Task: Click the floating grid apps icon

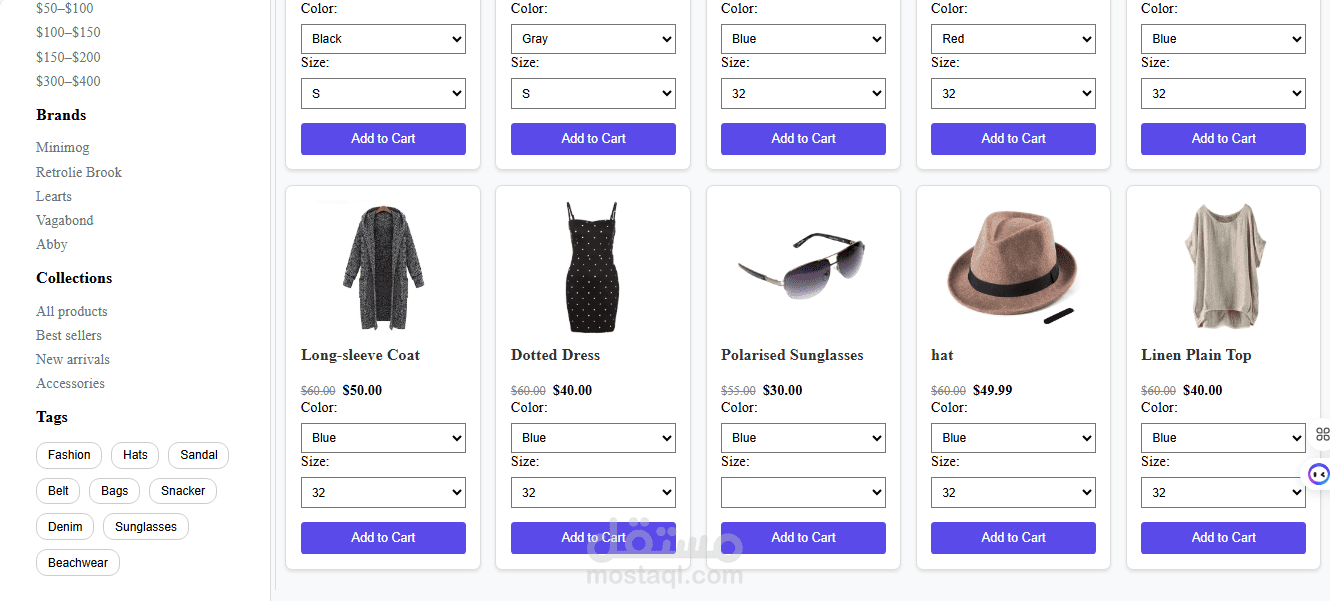Action: pyautogui.click(x=1322, y=434)
